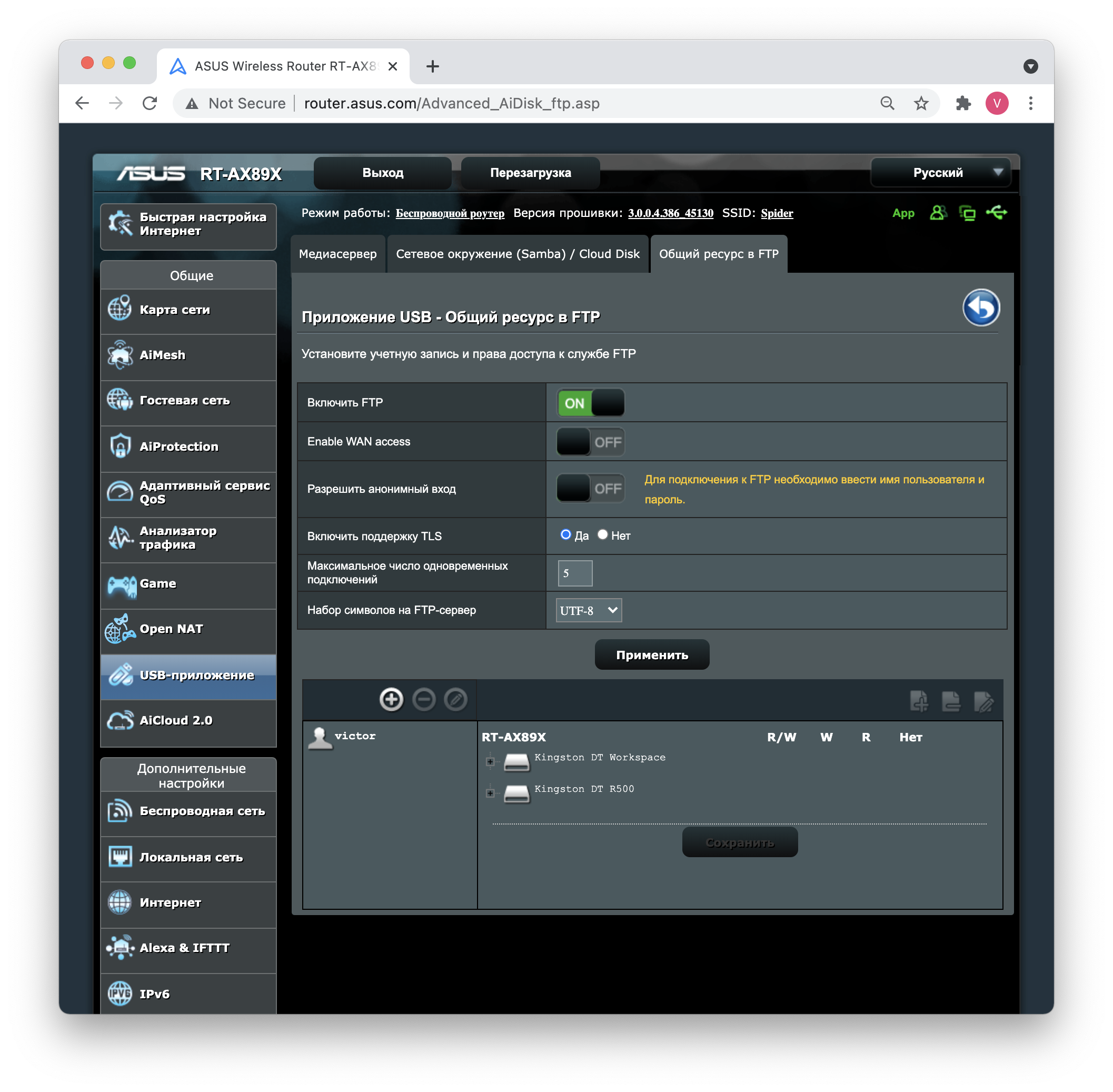Screen dimensions: 1113x1092
Task: Expand Kingston DT R500 tree node
Action: pyautogui.click(x=490, y=793)
